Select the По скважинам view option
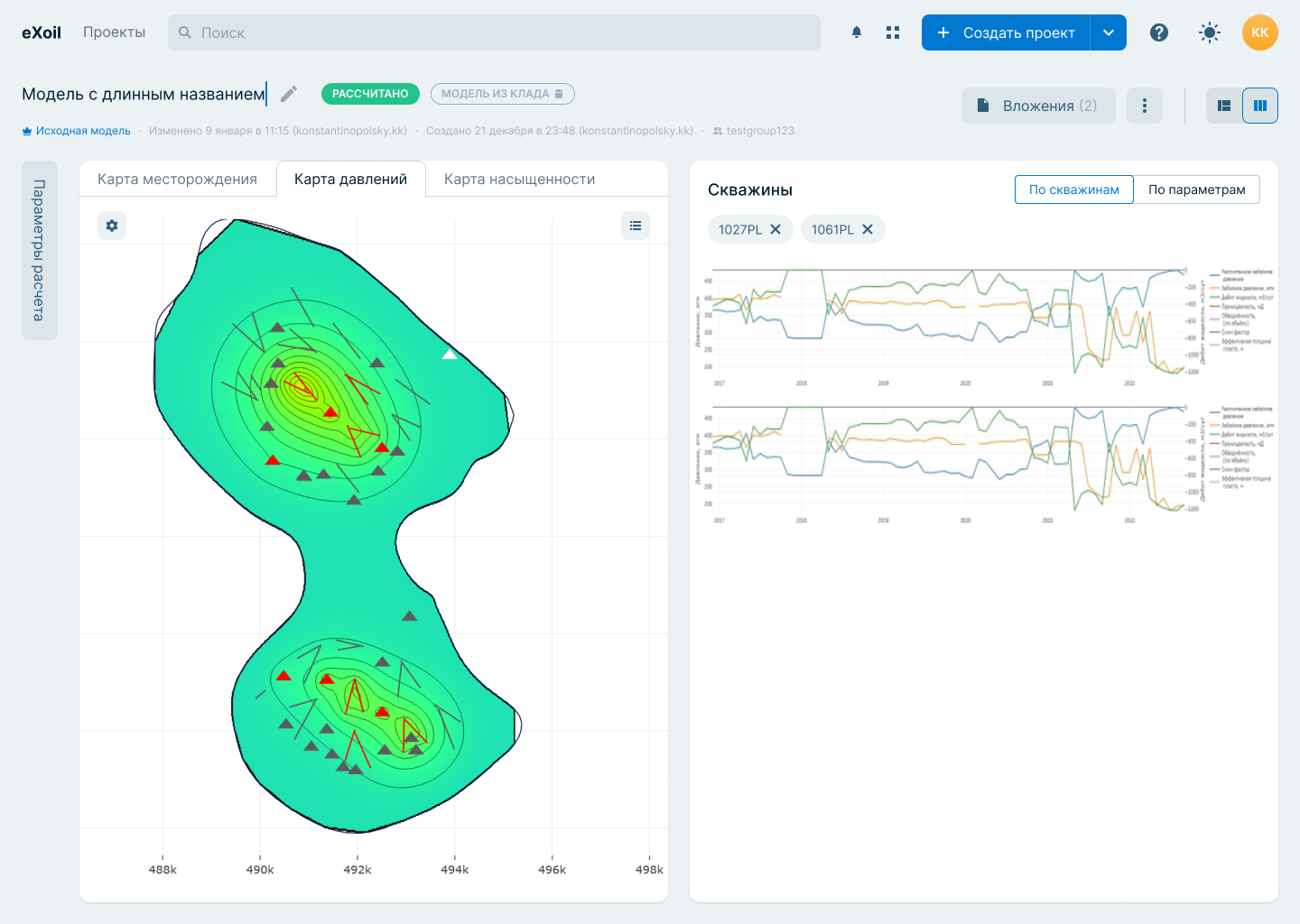This screenshot has height=924, width=1300. (1073, 189)
